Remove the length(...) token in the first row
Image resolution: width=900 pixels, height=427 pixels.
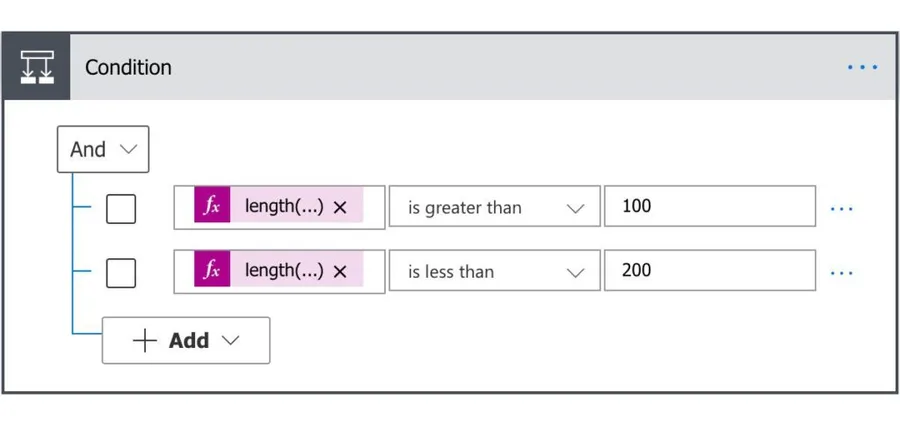[340, 208]
